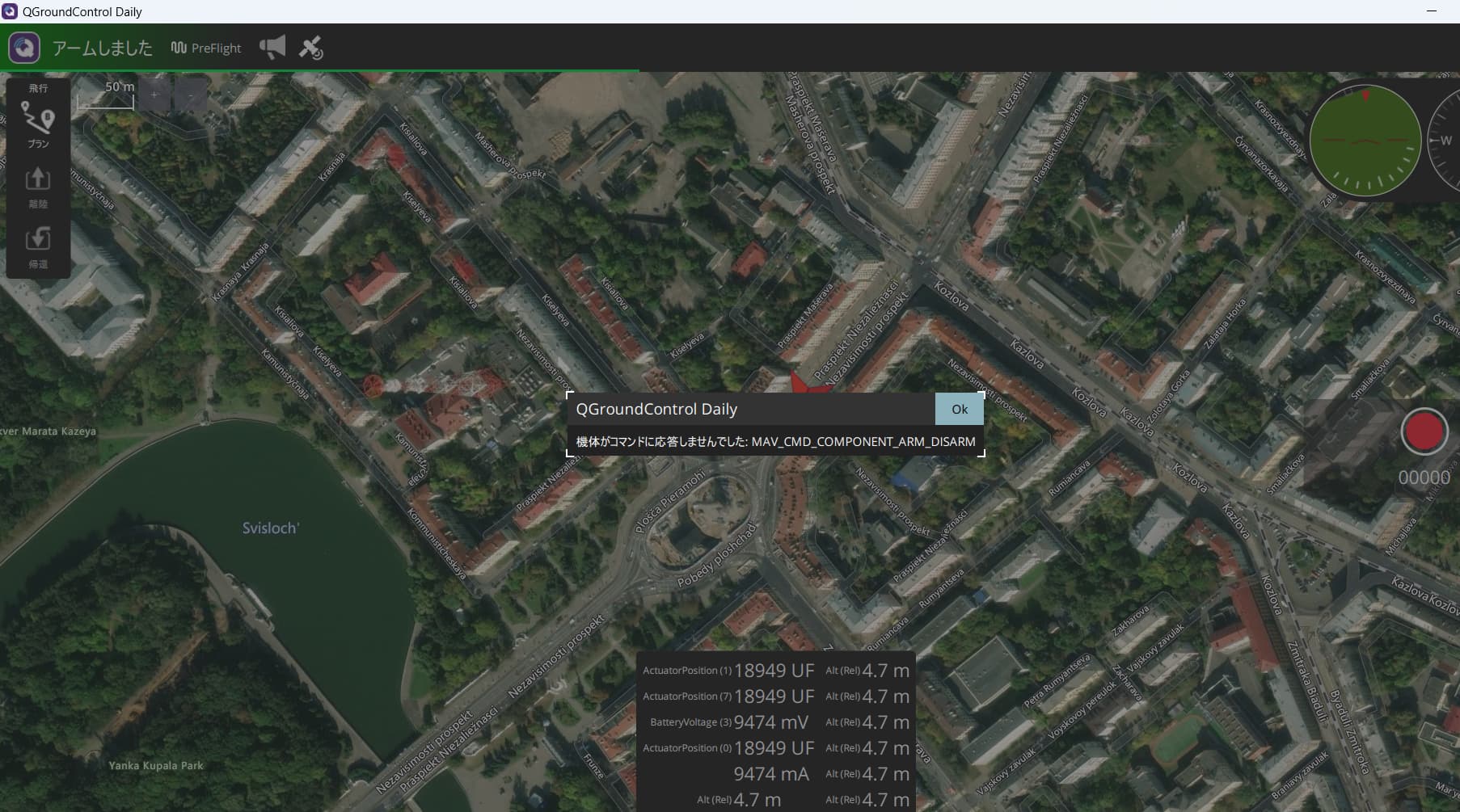The width and height of the screenshot is (1460, 812).
Task: Open the QGroundControl application menu icon
Action: (24, 48)
